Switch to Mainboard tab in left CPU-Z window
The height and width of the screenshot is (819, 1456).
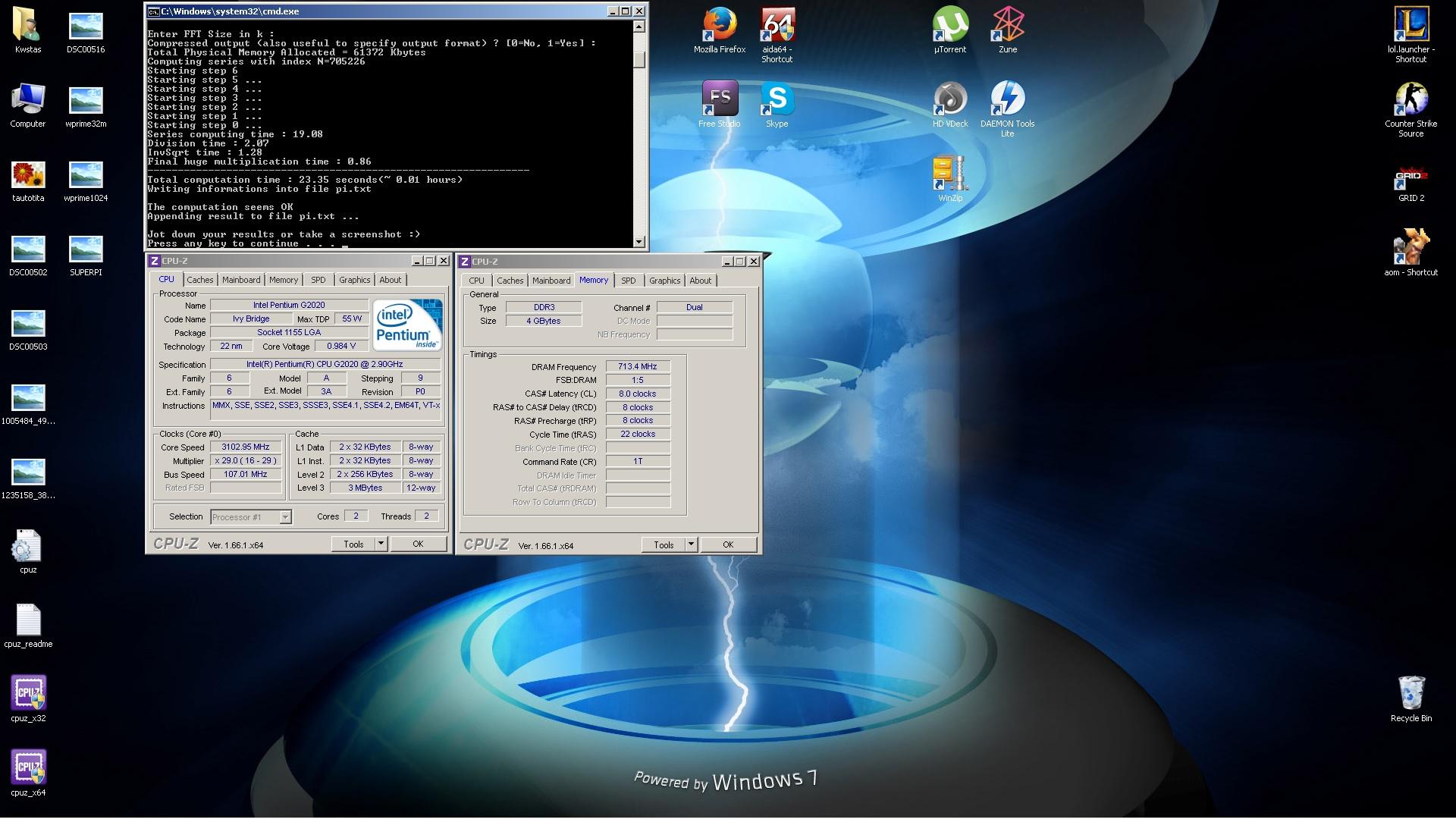pyautogui.click(x=241, y=280)
